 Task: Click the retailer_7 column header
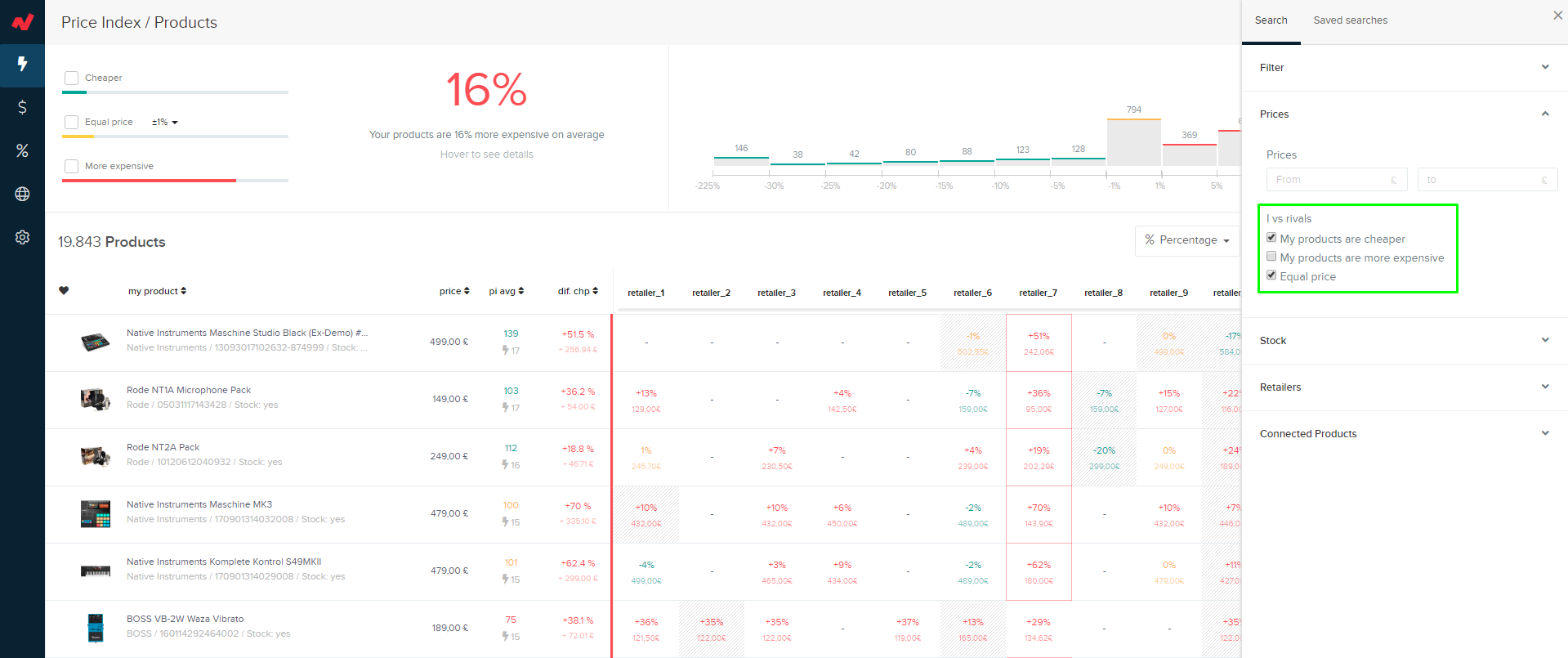(1038, 293)
